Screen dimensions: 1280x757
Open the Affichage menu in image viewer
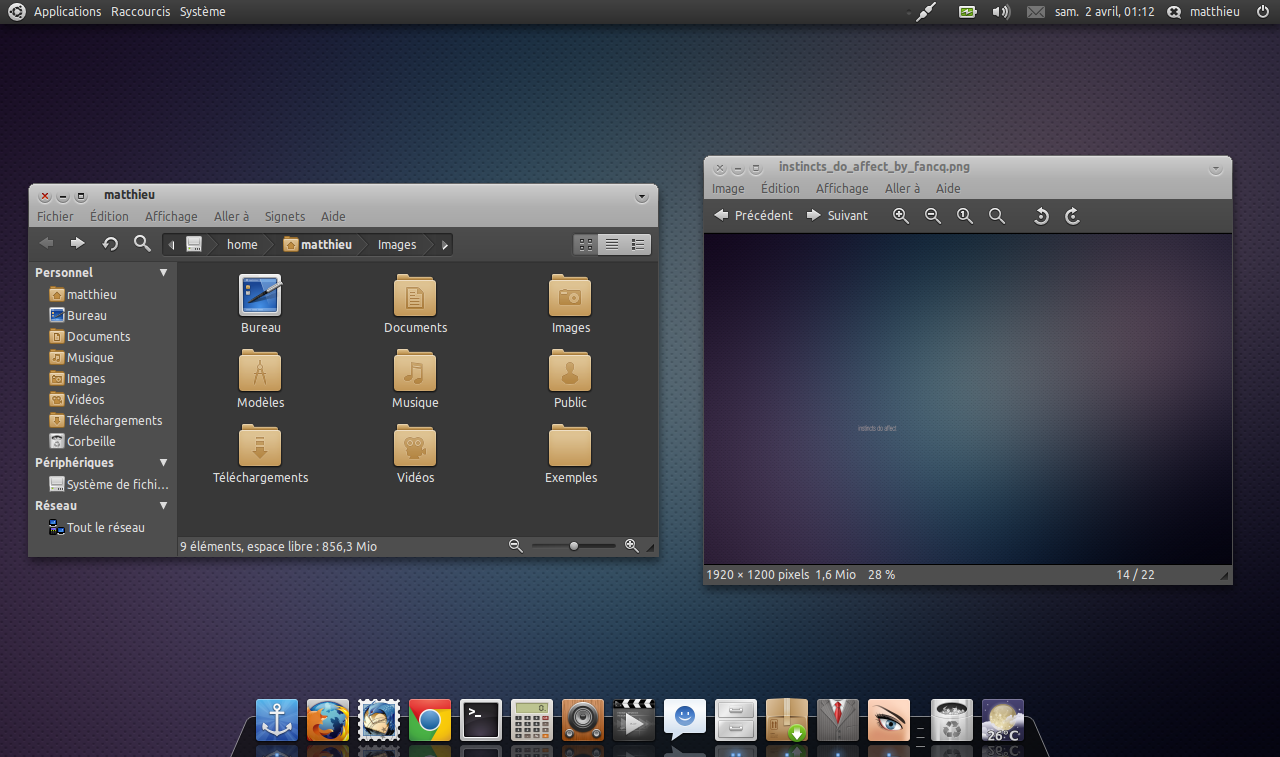point(842,188)
